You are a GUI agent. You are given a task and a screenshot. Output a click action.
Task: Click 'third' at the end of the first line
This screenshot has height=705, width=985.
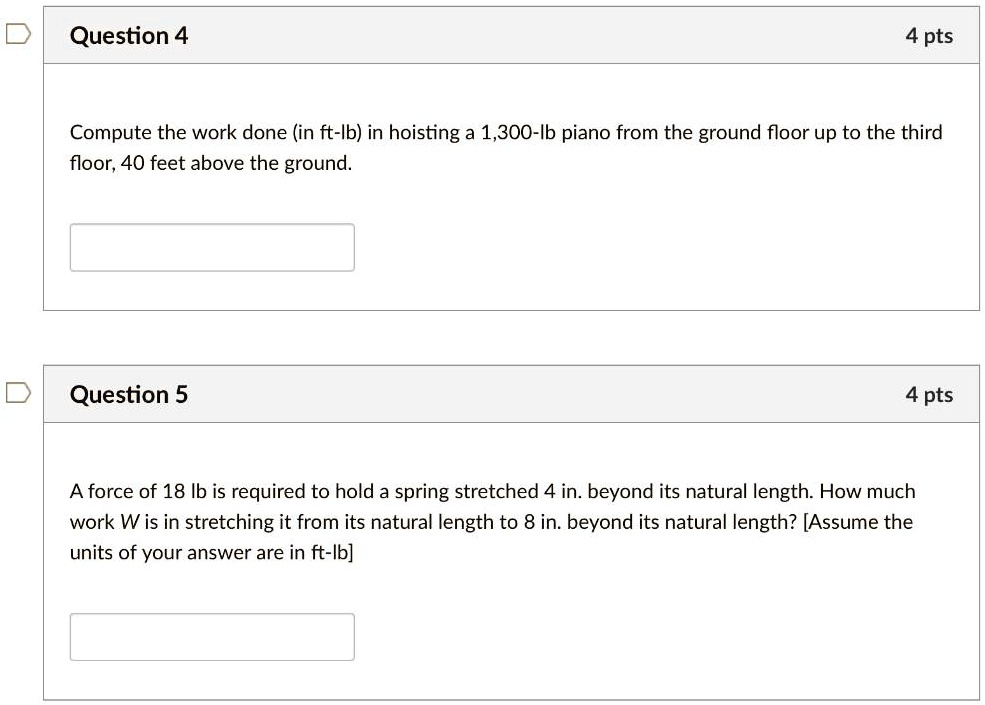(x=922, y=133)
